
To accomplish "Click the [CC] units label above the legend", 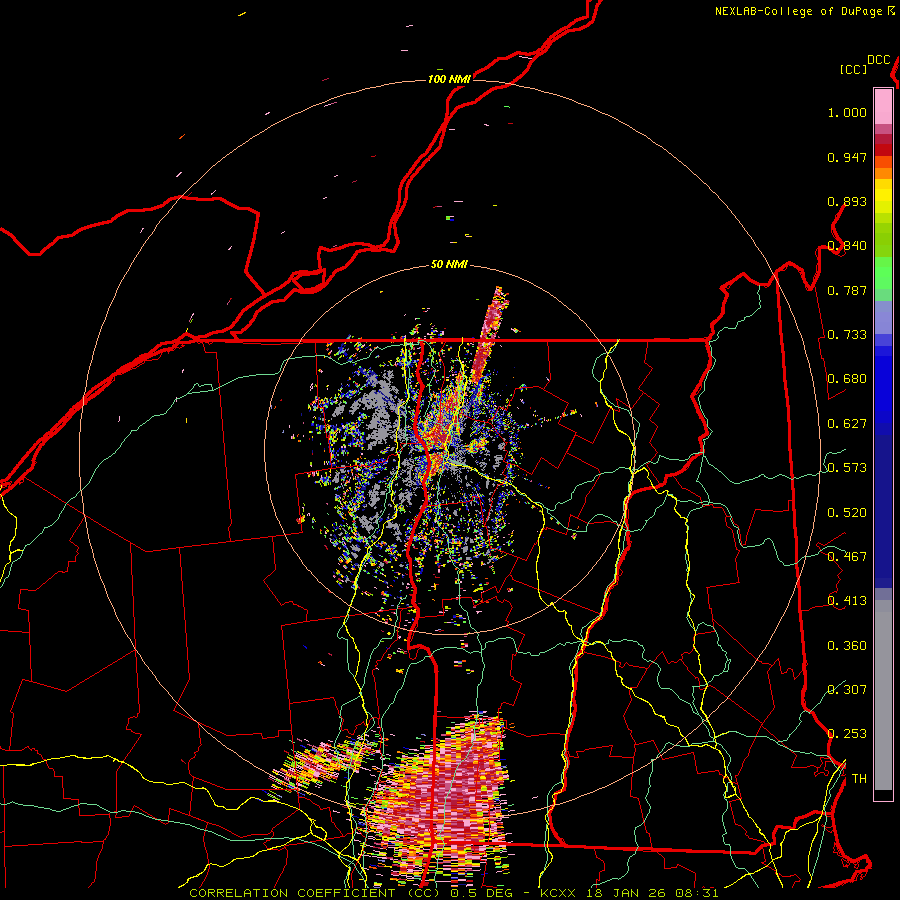I will coord(853,69).
